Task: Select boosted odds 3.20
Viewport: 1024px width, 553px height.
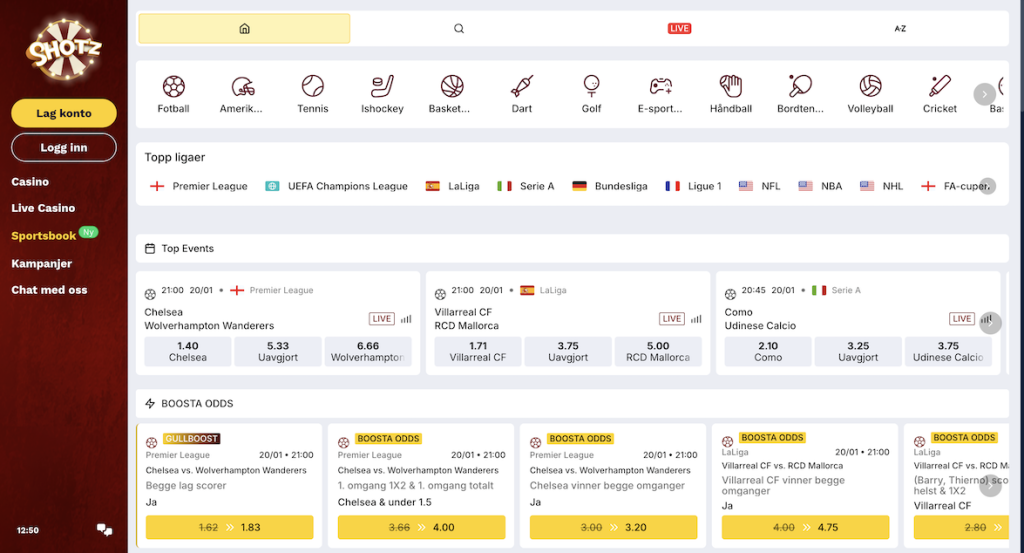Action: (613, 527)
